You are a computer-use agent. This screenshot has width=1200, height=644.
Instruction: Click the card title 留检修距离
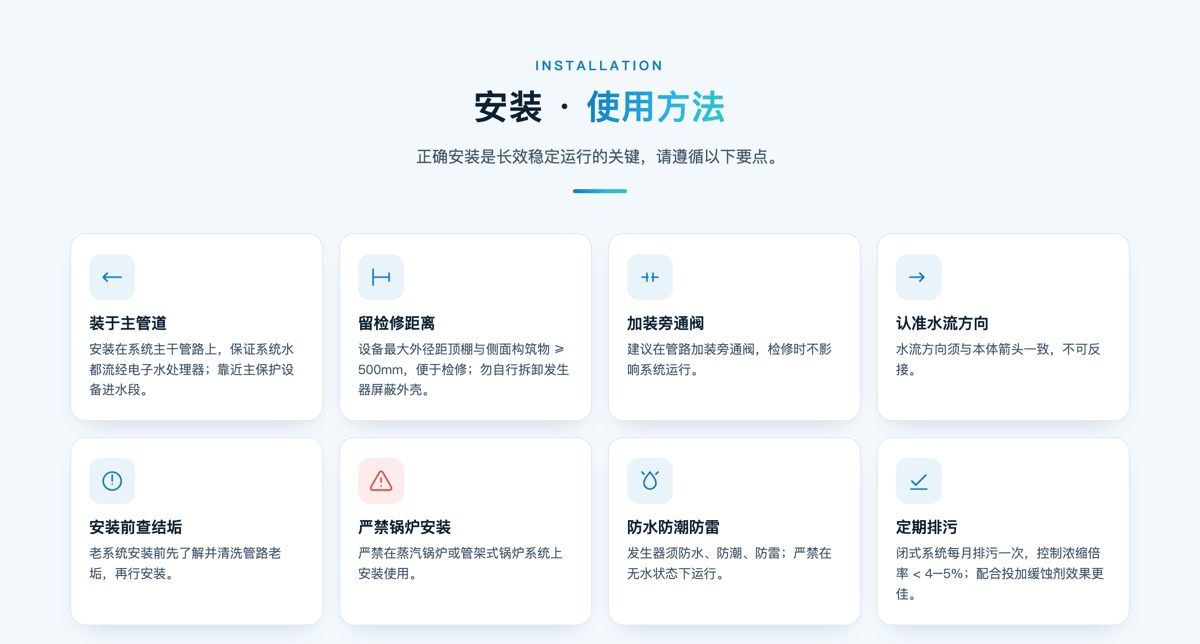(397, 323)
